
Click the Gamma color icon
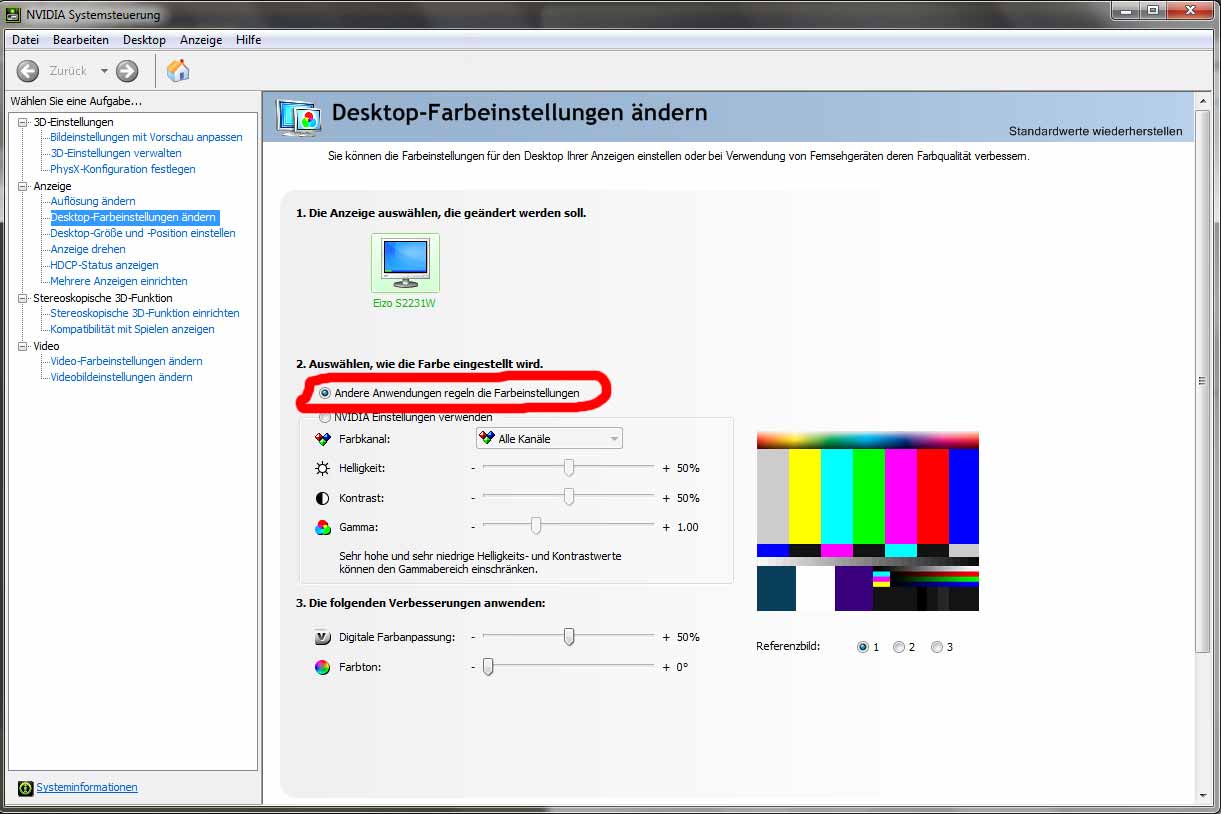tap(322, 527)
